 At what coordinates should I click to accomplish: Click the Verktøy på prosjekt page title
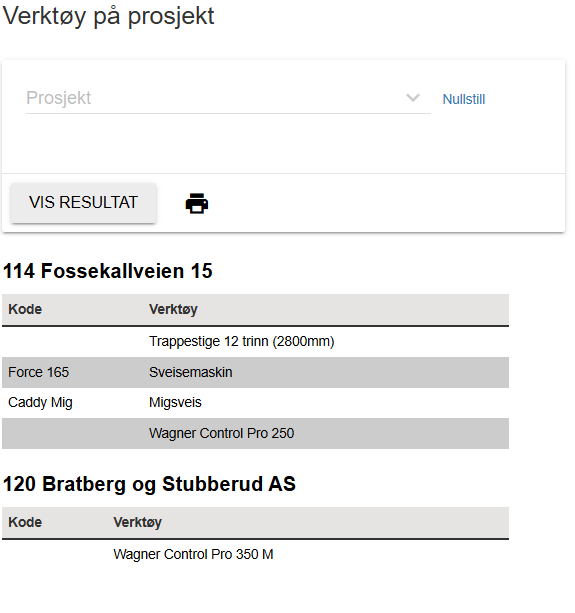[108, 16]
